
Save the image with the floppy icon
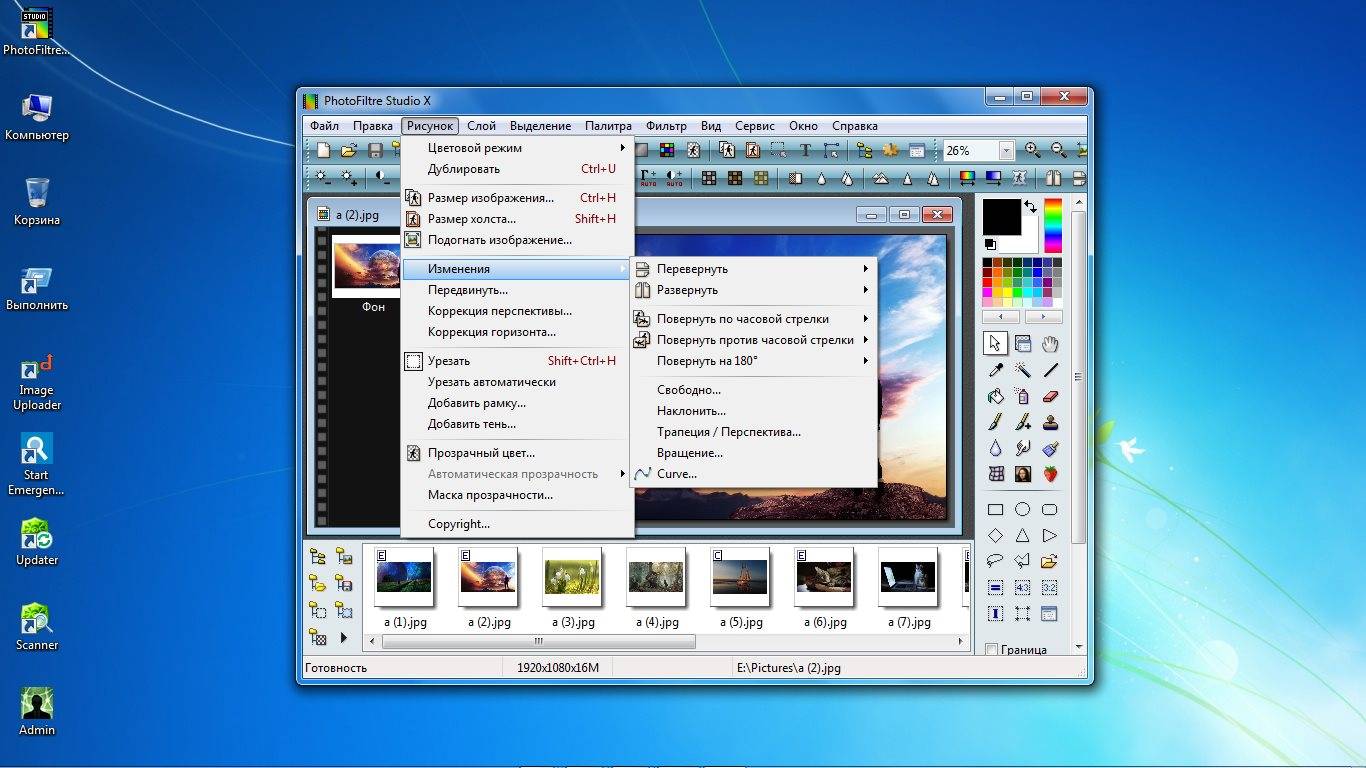tap(375, 151)
